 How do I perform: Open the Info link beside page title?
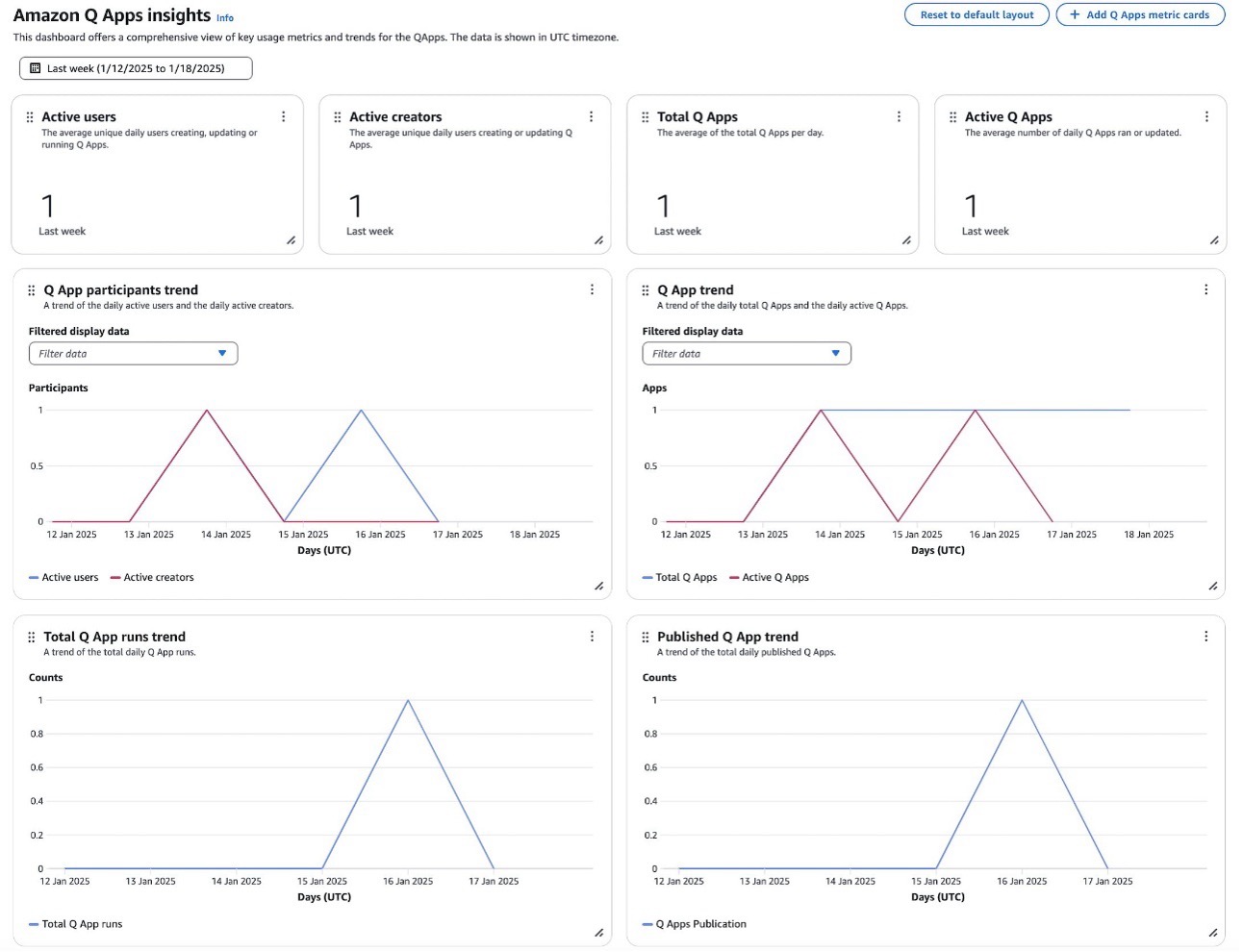225,18
